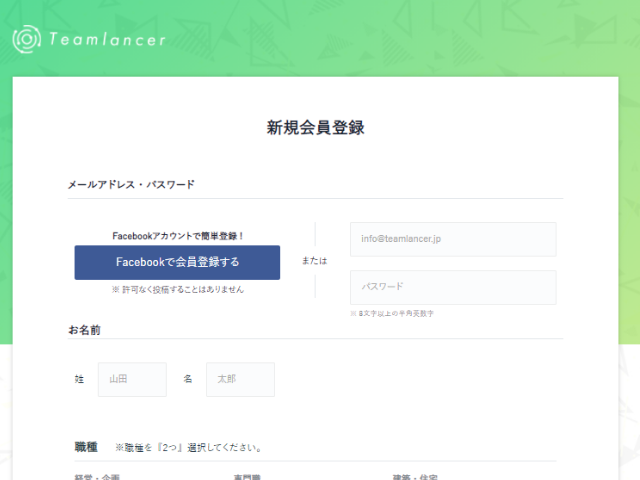Click the 許可なく投稿することはありません note

(x=178, y=289)
